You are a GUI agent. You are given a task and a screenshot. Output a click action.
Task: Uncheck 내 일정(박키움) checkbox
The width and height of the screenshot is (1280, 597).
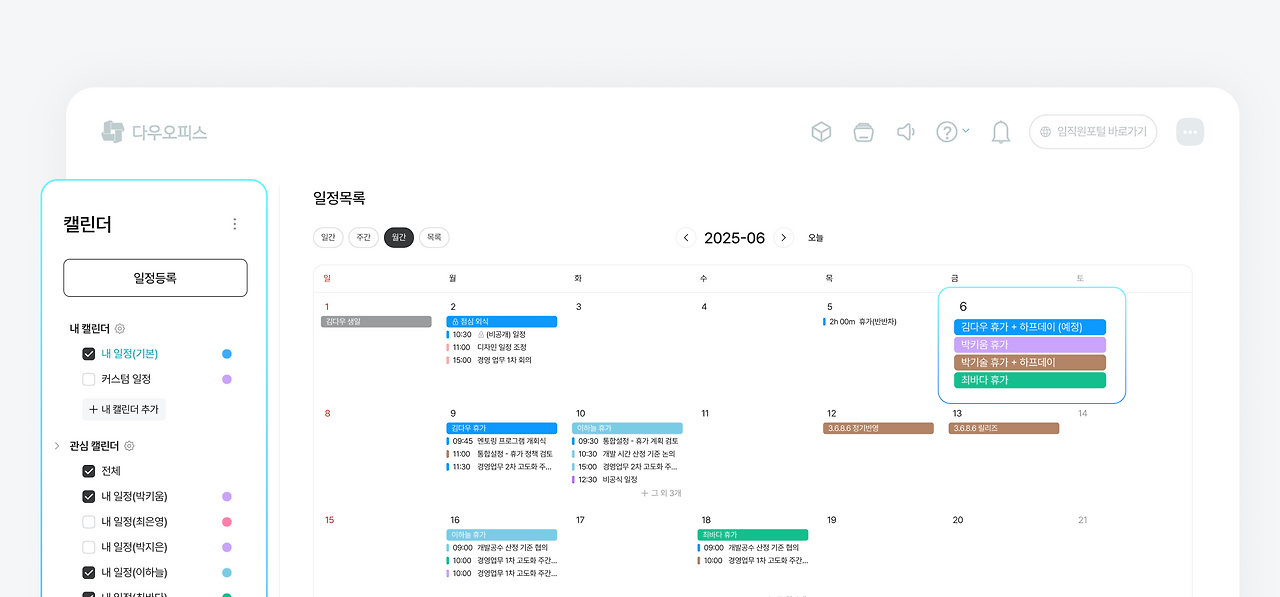click(89, 496)
